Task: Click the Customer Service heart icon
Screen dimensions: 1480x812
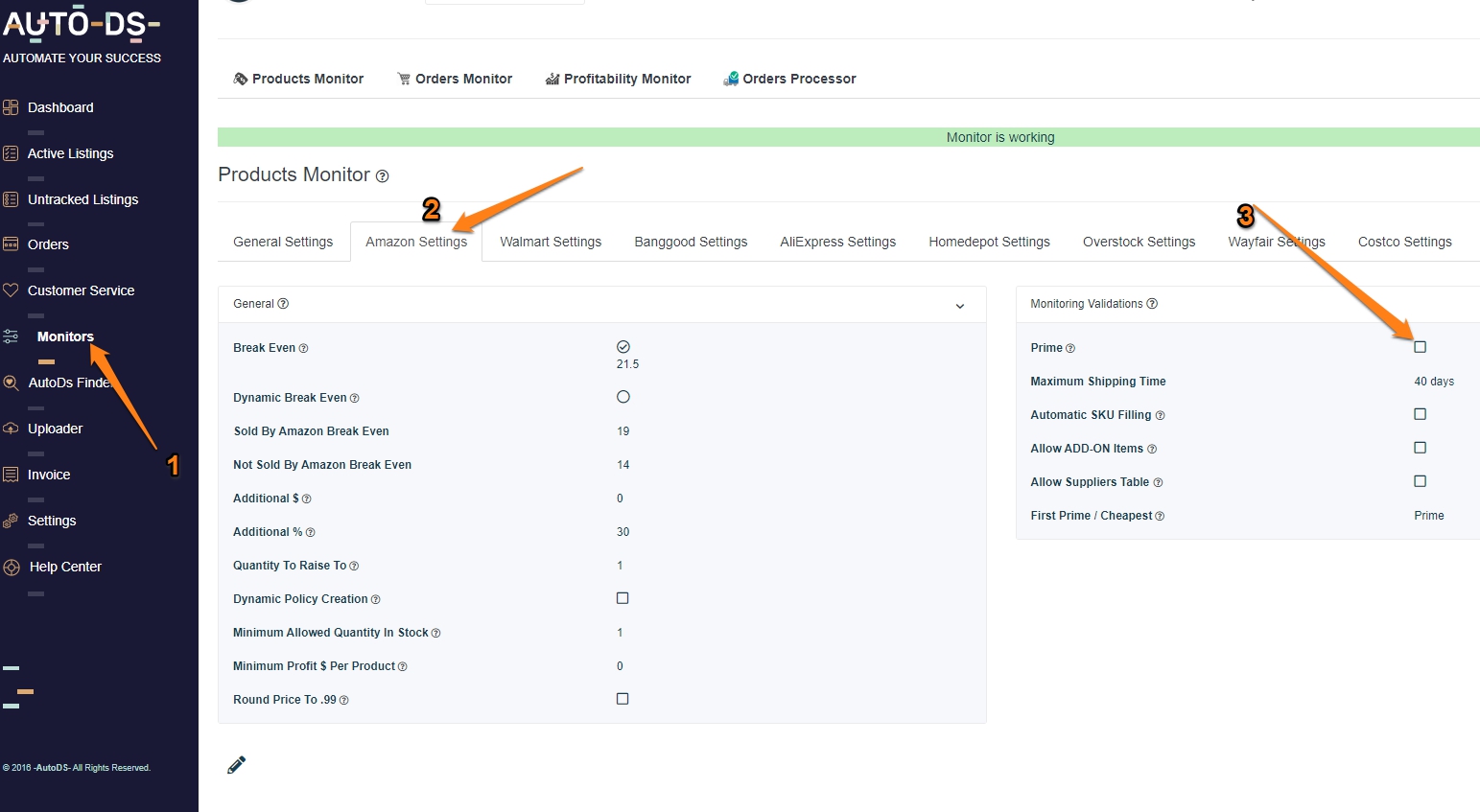Action: point(11,290)
